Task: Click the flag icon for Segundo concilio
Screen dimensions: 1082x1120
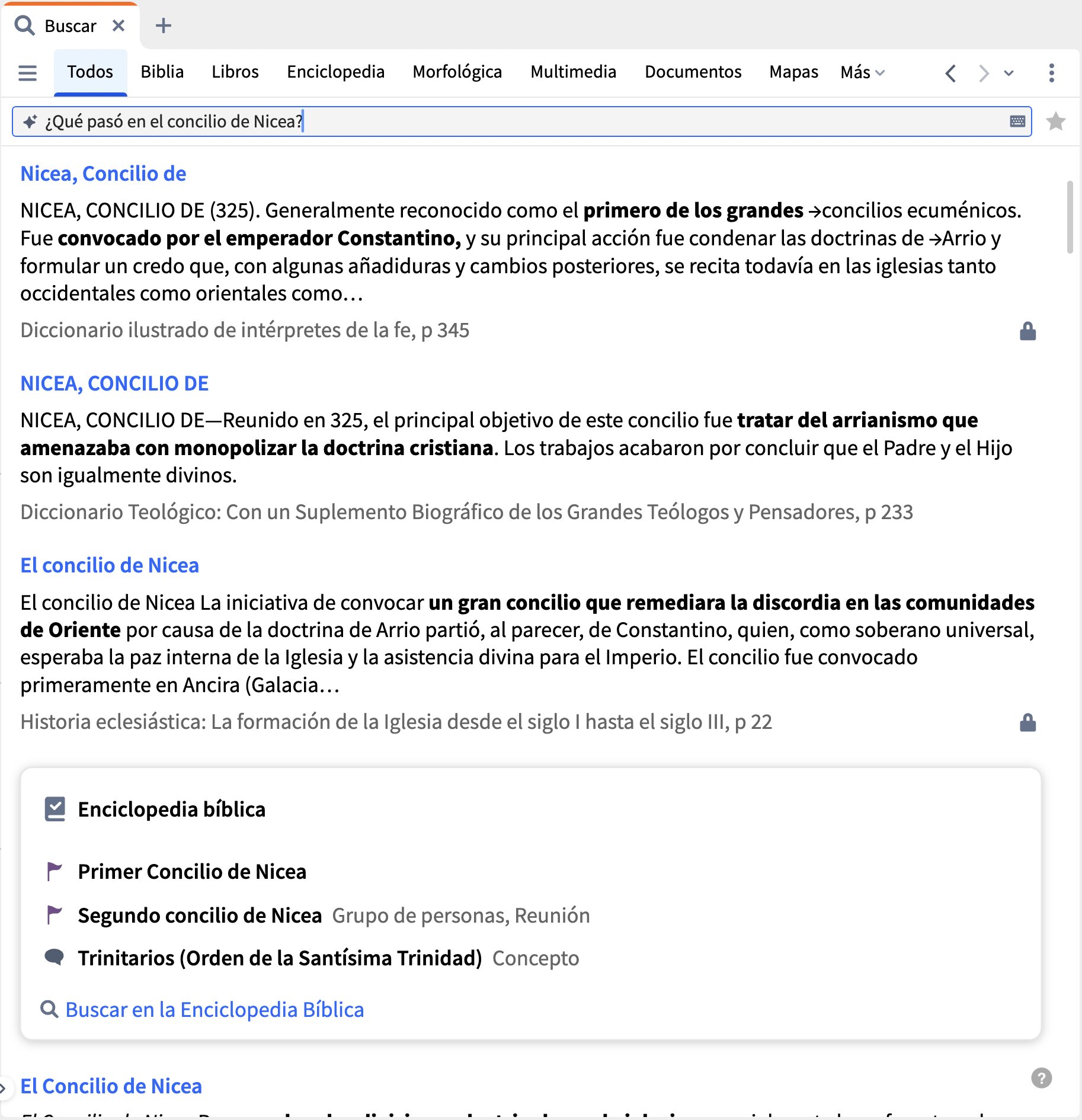Action: click(x=55, y=915)
